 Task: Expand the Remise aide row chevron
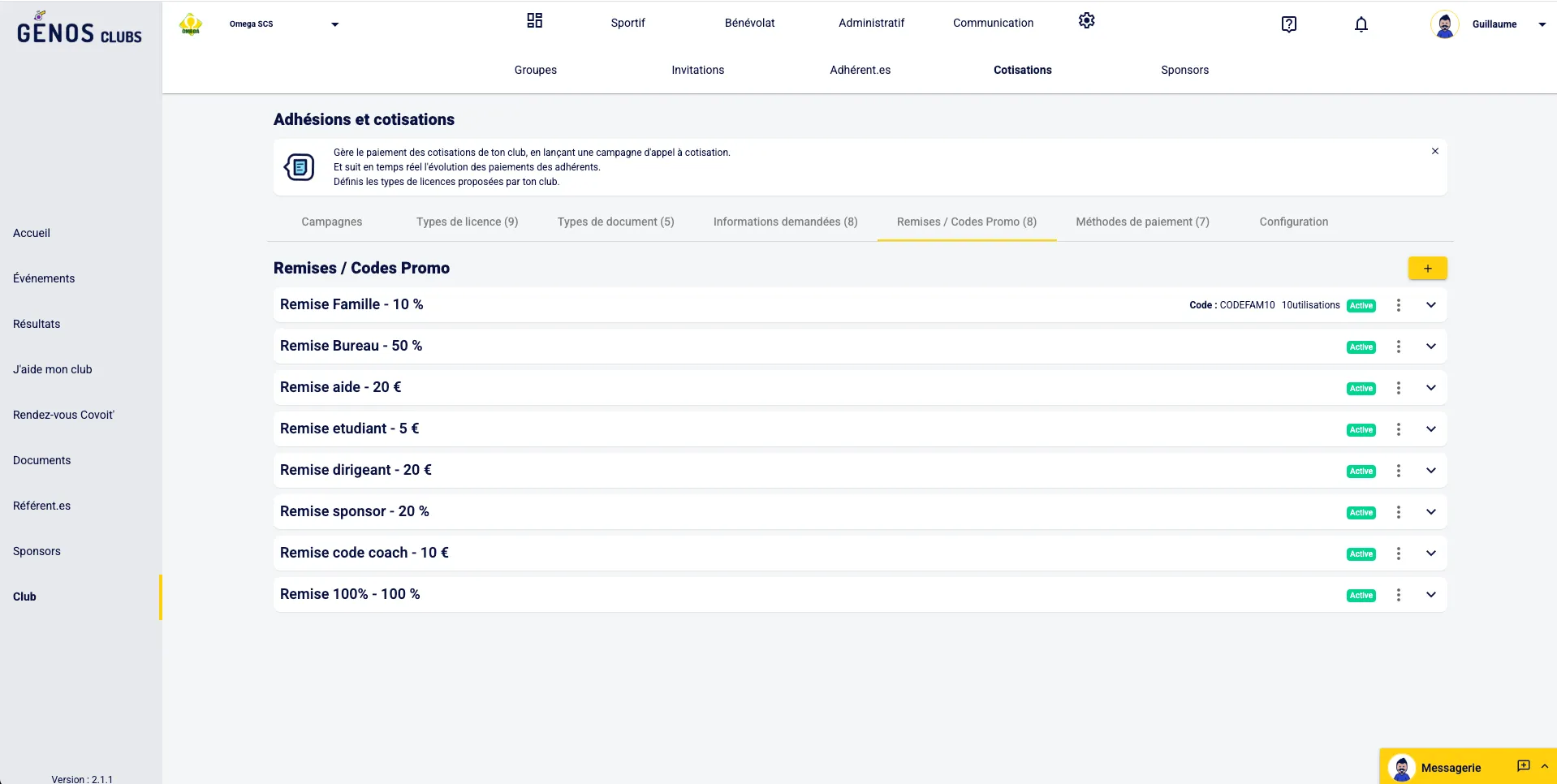tap(1430, 388)
